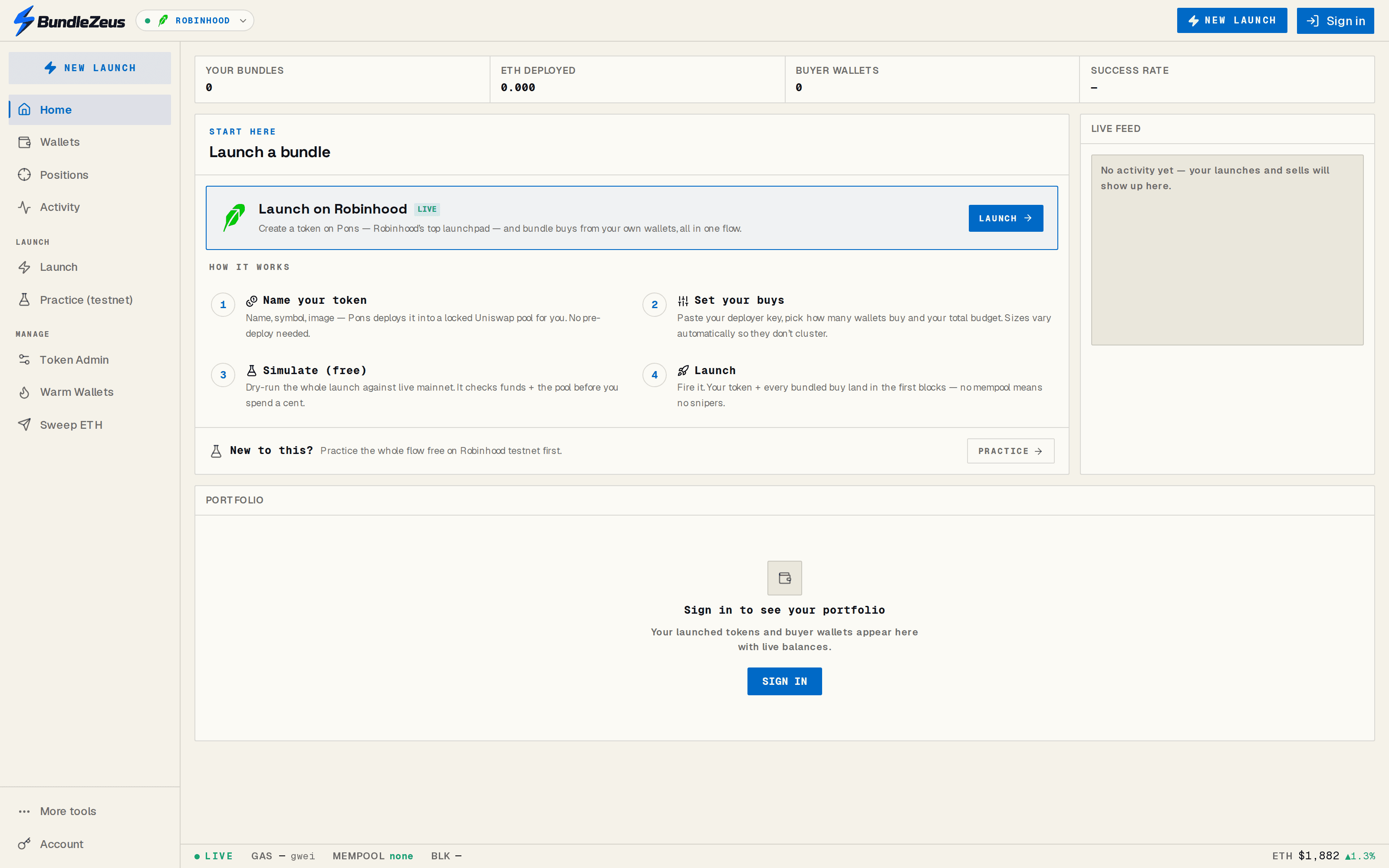Click the Sign in button in header
This screenshot has height=868, width=1389.
tap(1335, 21)
